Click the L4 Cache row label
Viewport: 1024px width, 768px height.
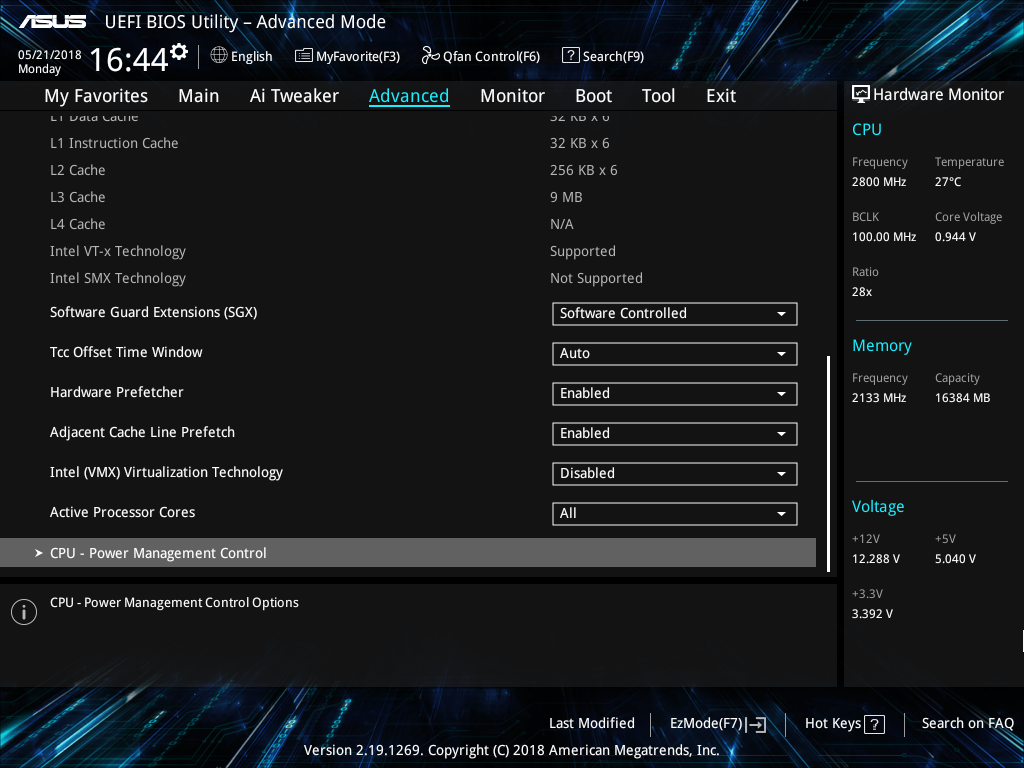(78, 224)
